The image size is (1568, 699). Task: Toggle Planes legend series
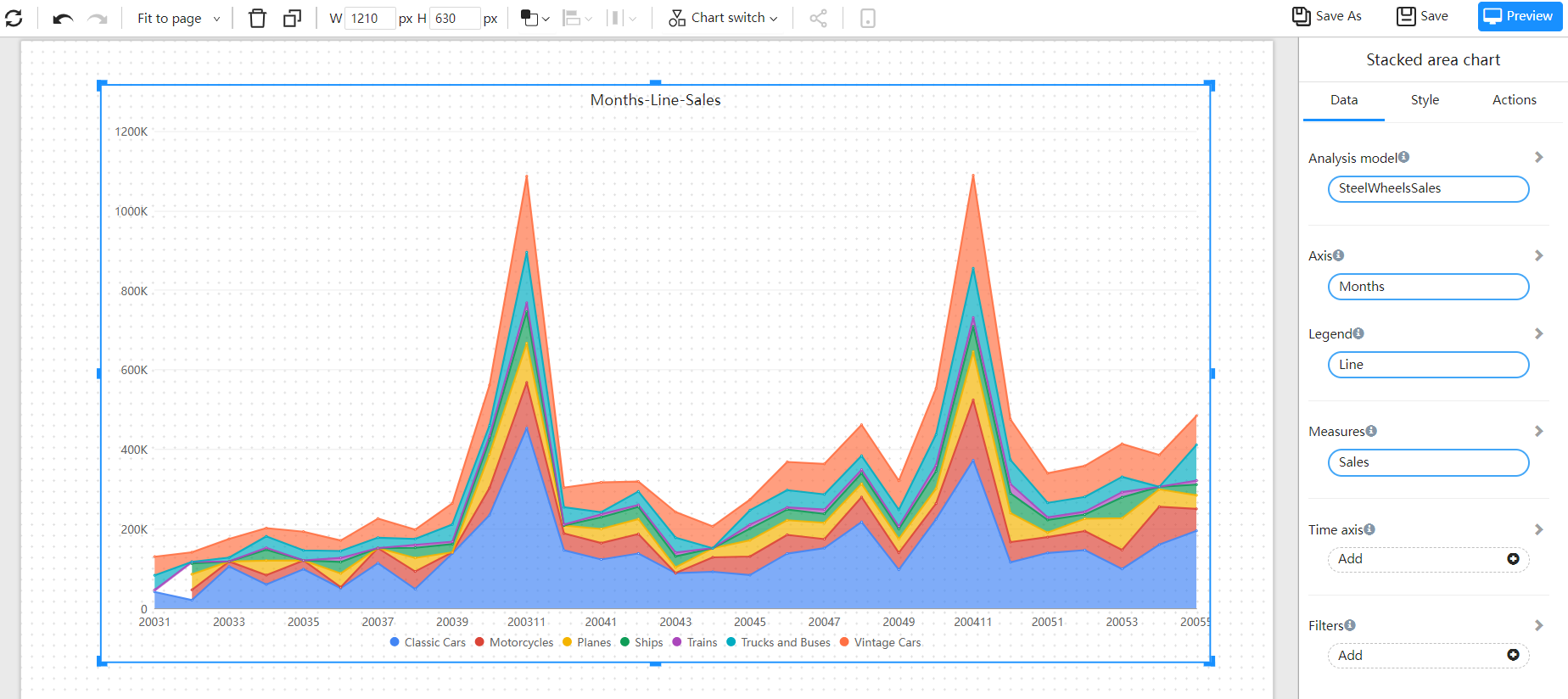[586, 642]
